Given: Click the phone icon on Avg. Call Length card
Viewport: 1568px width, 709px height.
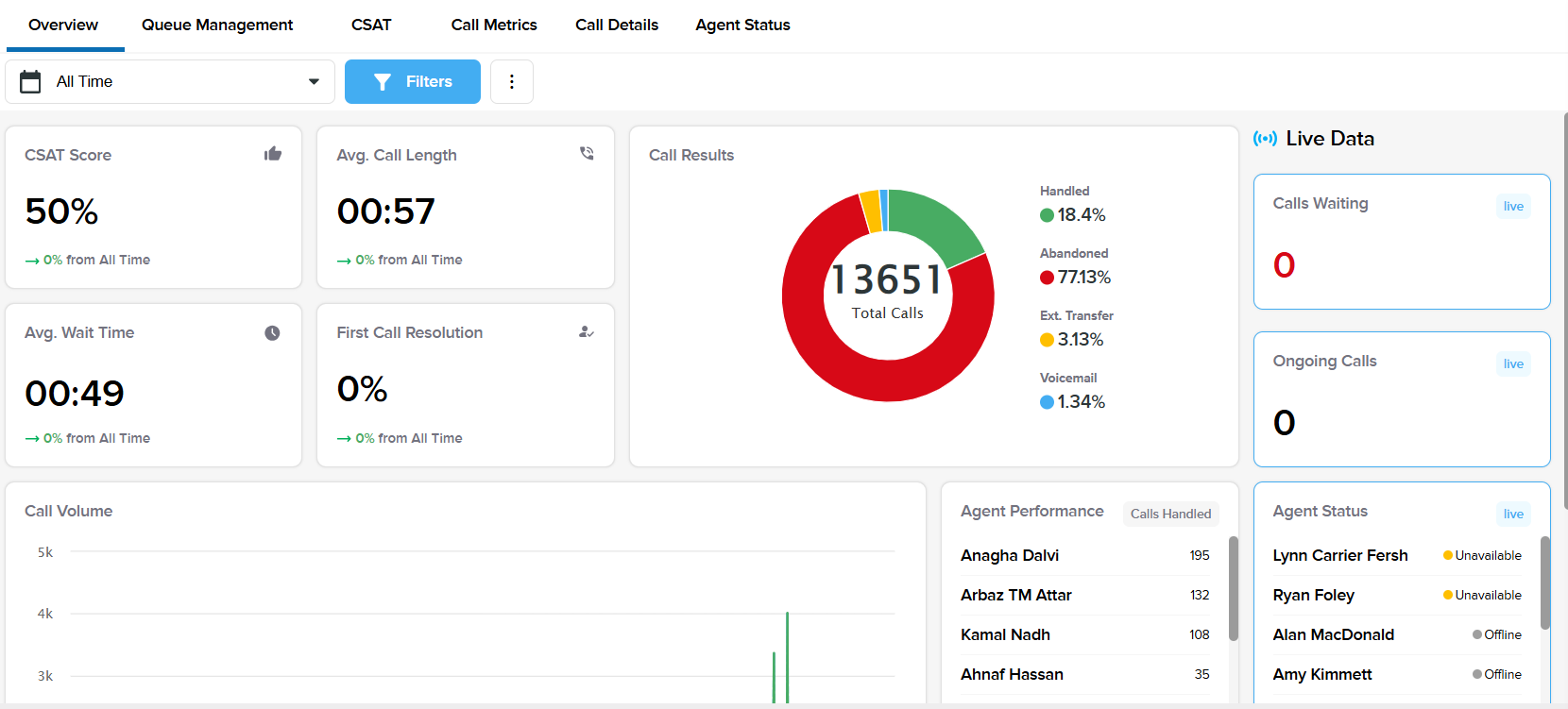Looking at the screenshot, I should (587, 154).
